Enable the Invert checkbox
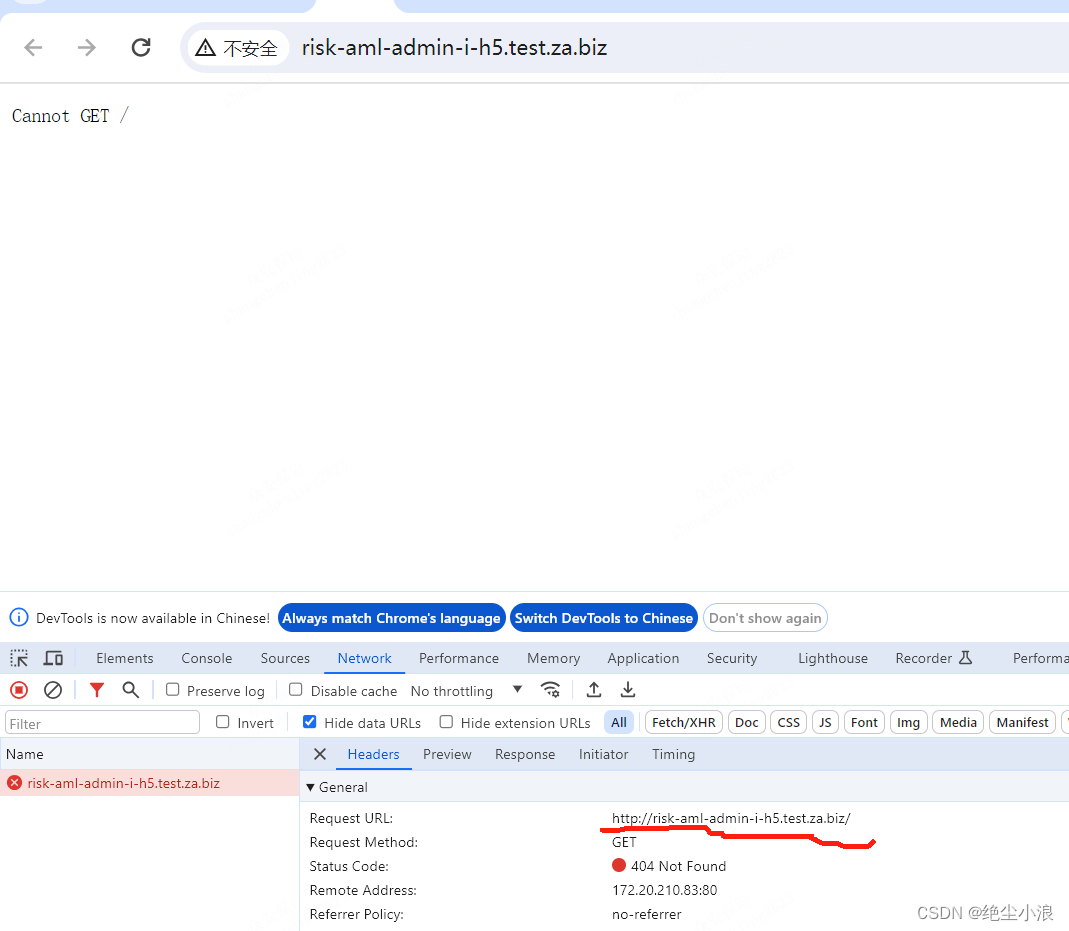Image resolution: width=1069 pixels, height=931 pixels. coord(222,722)
